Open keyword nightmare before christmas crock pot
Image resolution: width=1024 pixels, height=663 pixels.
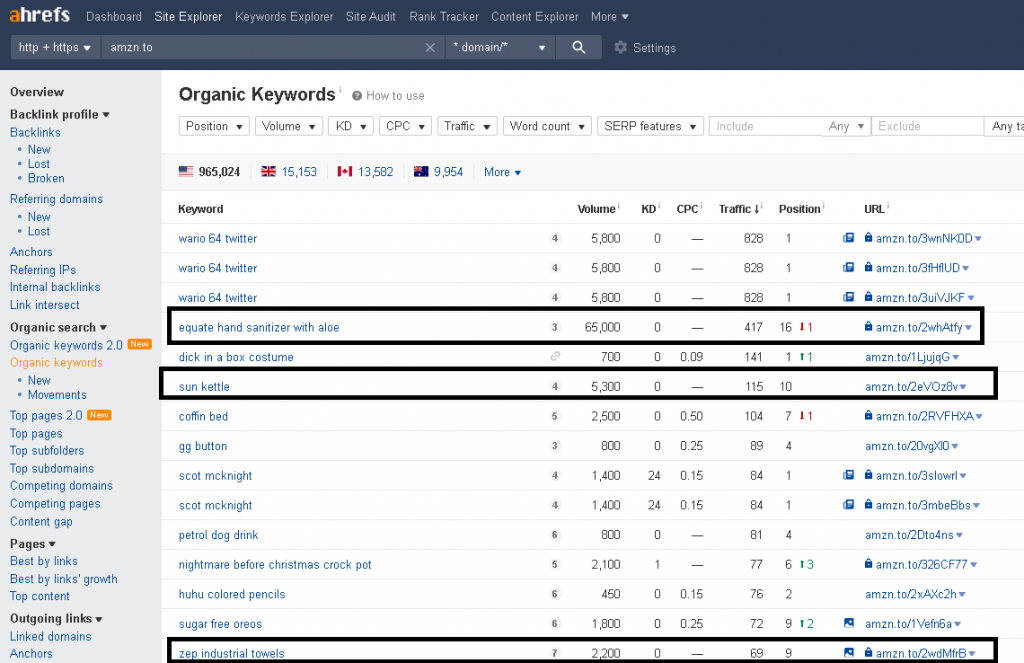(275, 564)
